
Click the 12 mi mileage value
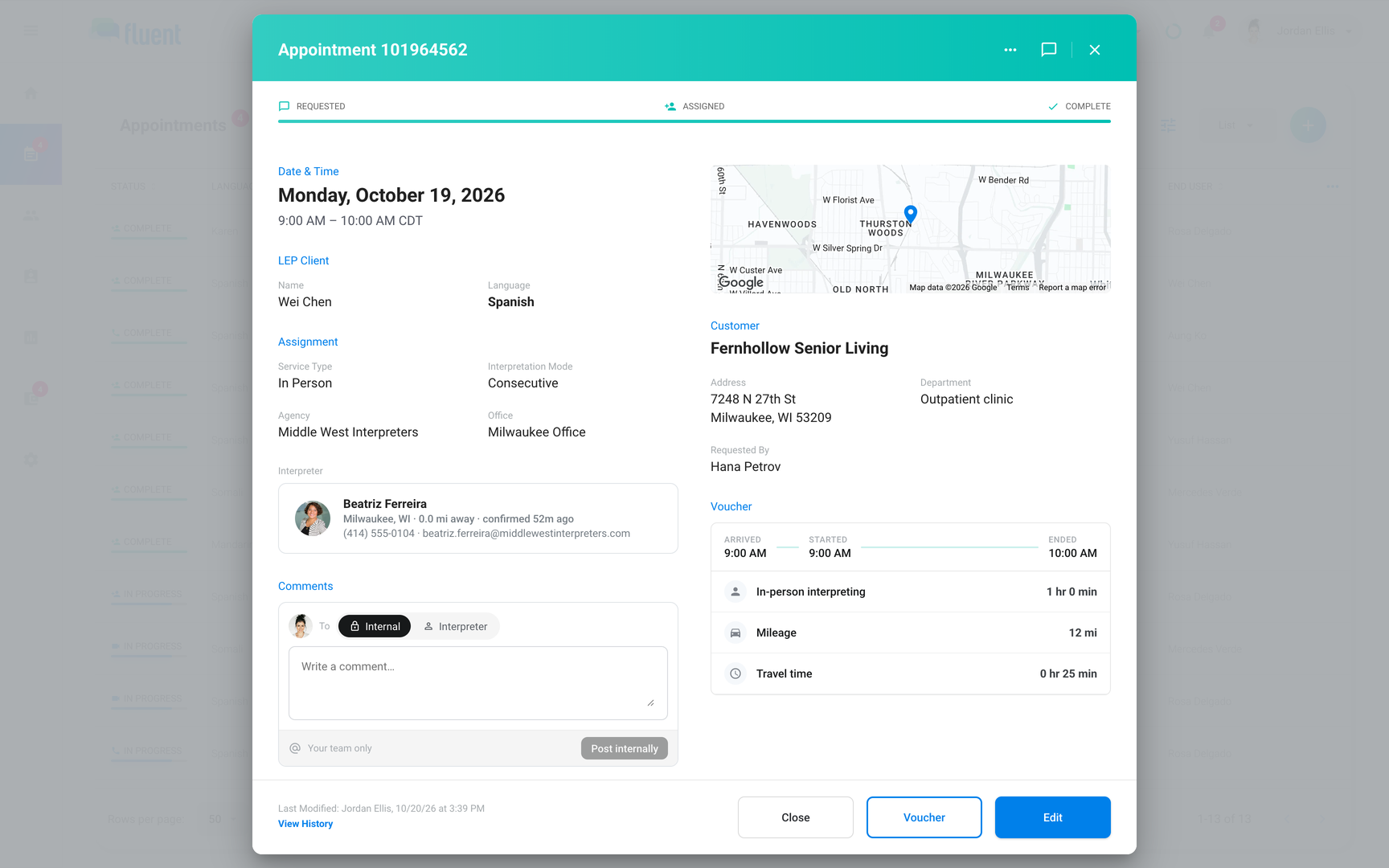coord(1083,633)
